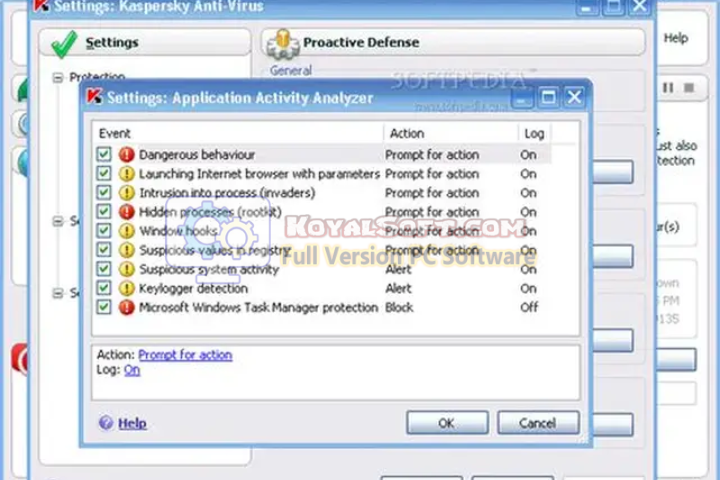Collapse the second settings tree node
This screenshot has height=480, width=720.
click(57, 221)
